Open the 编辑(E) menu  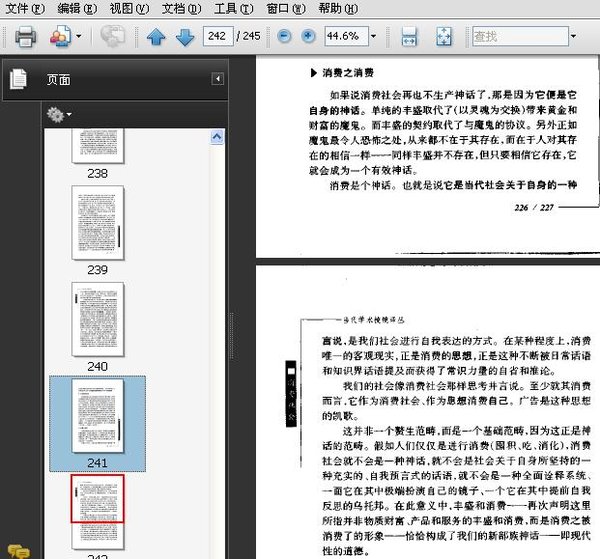coord(77,8)
